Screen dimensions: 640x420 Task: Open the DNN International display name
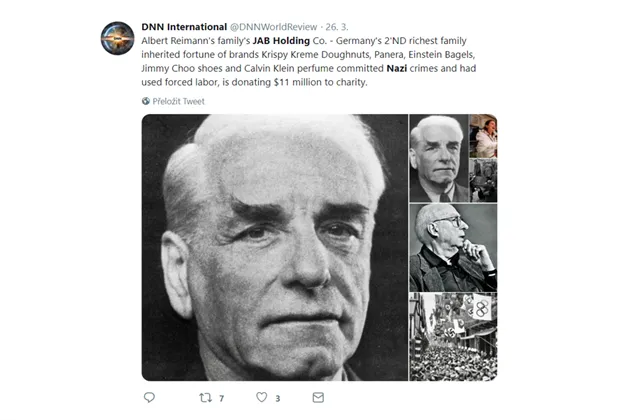tap(184, 27)
